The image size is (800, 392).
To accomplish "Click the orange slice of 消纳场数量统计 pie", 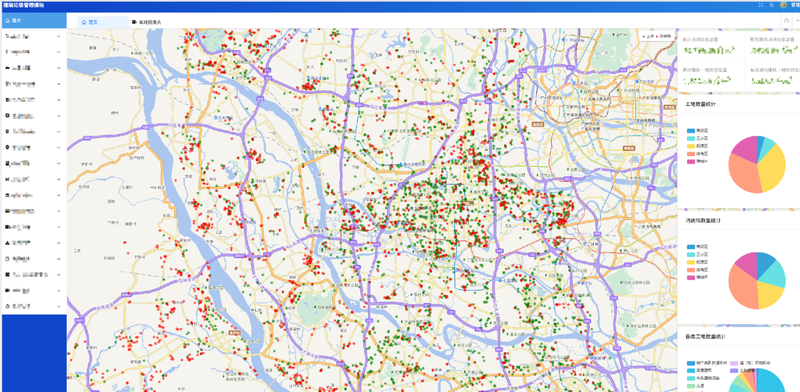I will tap(742, 286).
